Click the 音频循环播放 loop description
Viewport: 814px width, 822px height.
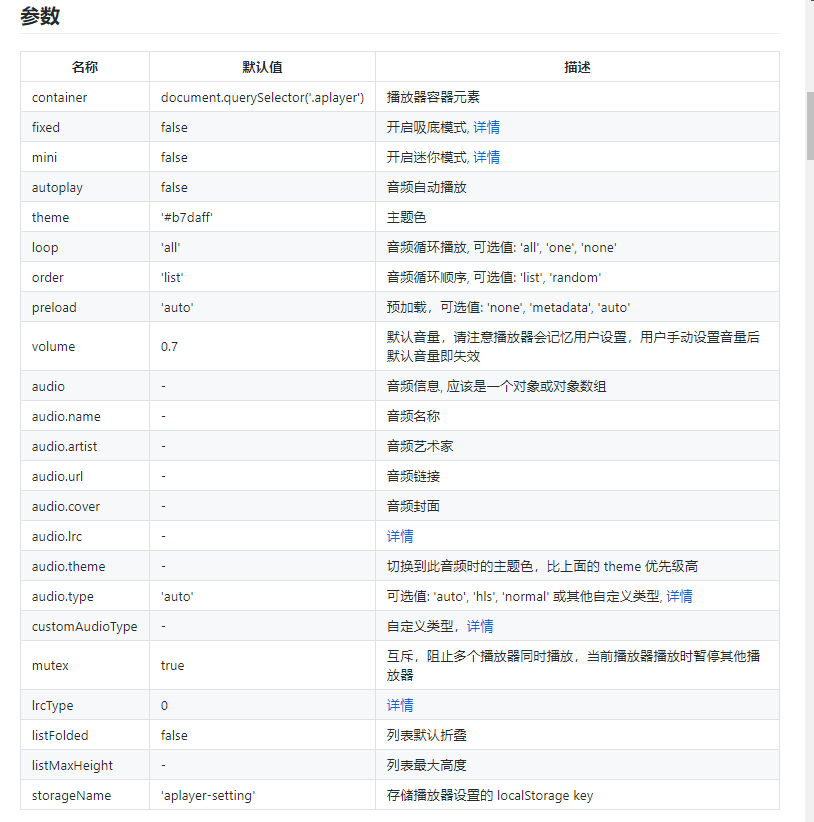coord(502,247)
